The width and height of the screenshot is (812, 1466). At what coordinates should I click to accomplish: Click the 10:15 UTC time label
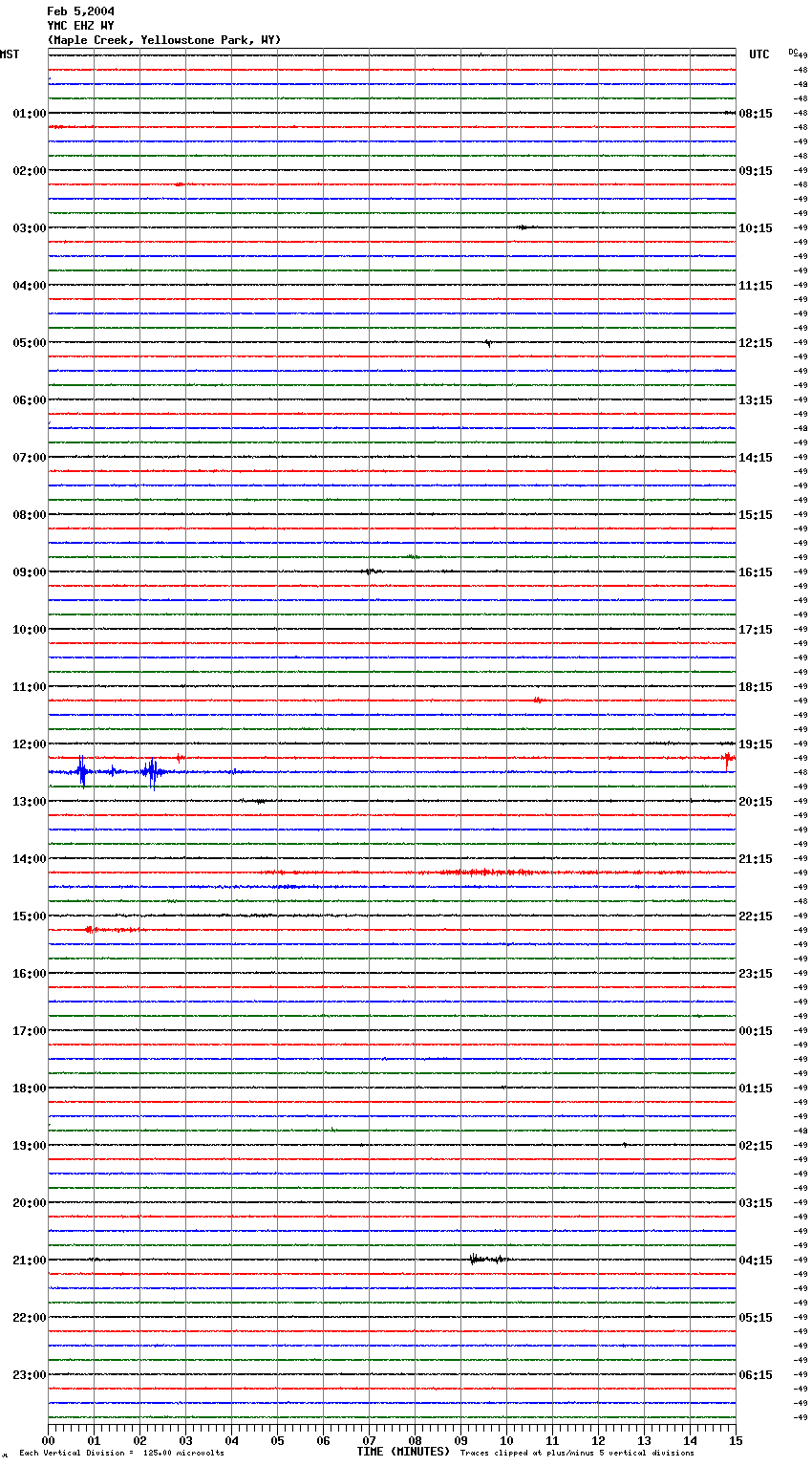[x=756, y=228]
